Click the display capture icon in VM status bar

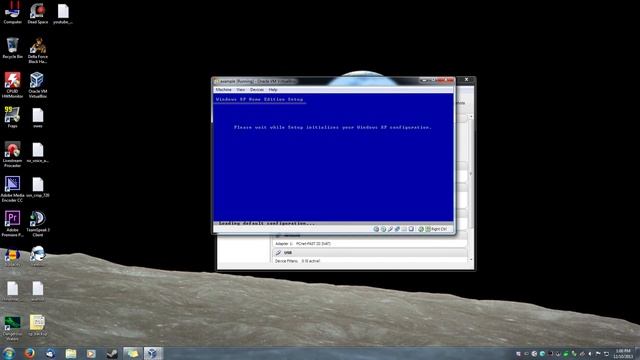pos(411,229)
